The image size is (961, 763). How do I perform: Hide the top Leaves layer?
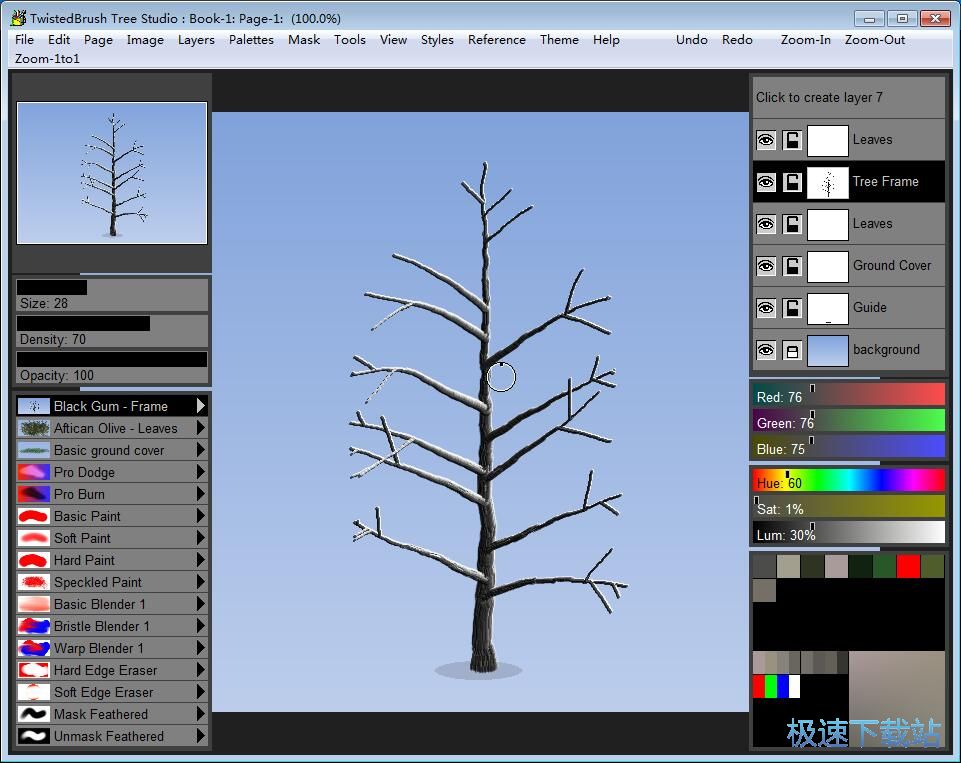[766, 140]
